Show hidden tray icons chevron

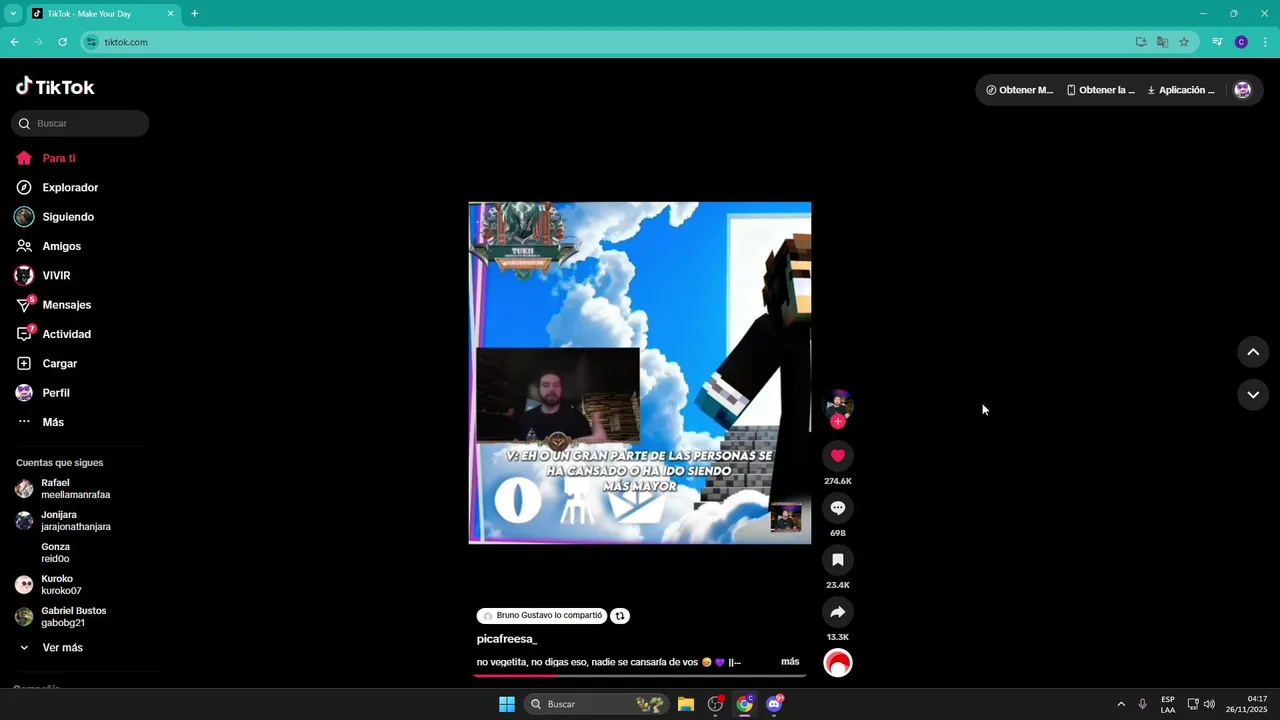click(x=1121, y=704)
